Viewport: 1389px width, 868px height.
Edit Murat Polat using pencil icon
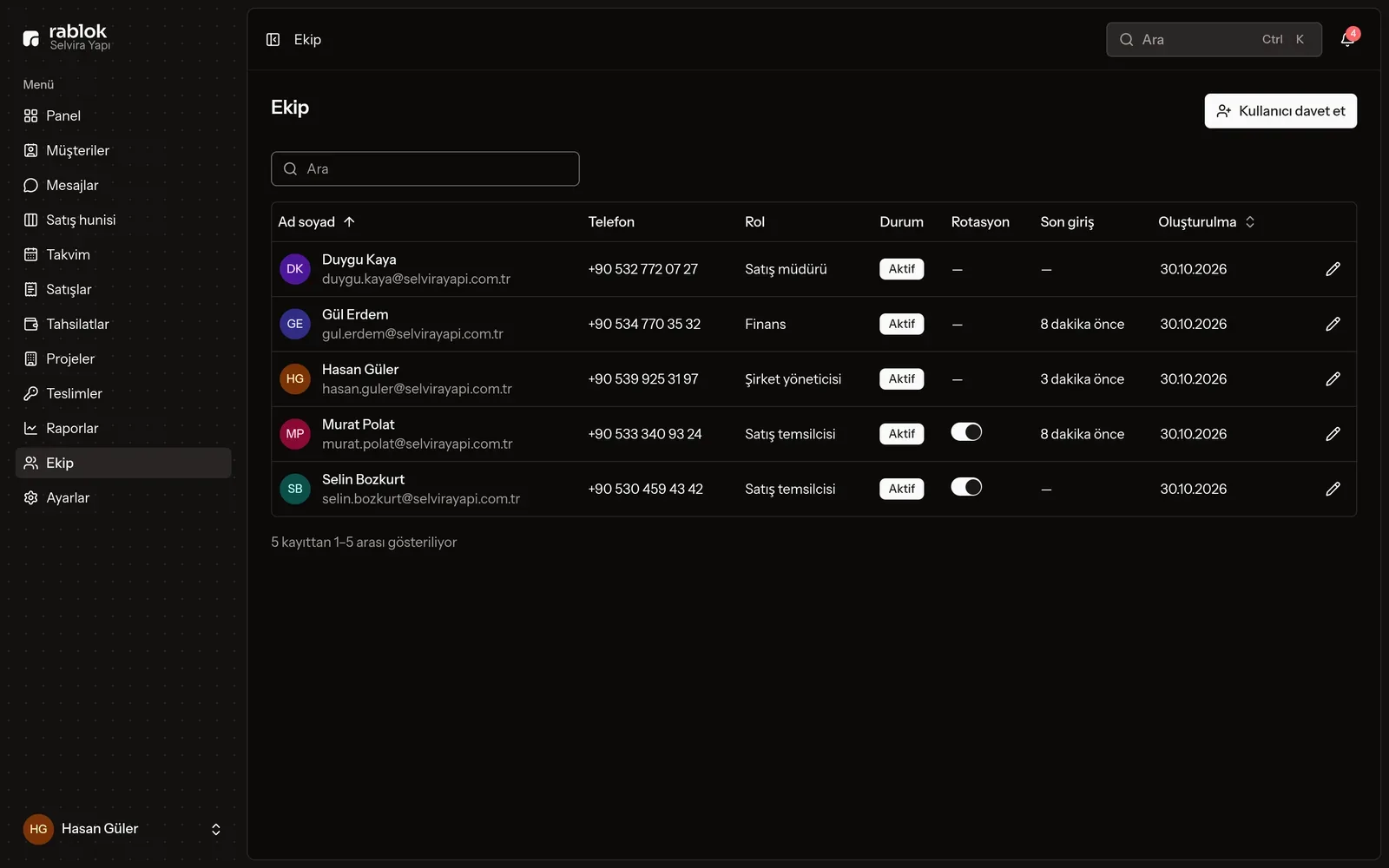pos(1333,433)
